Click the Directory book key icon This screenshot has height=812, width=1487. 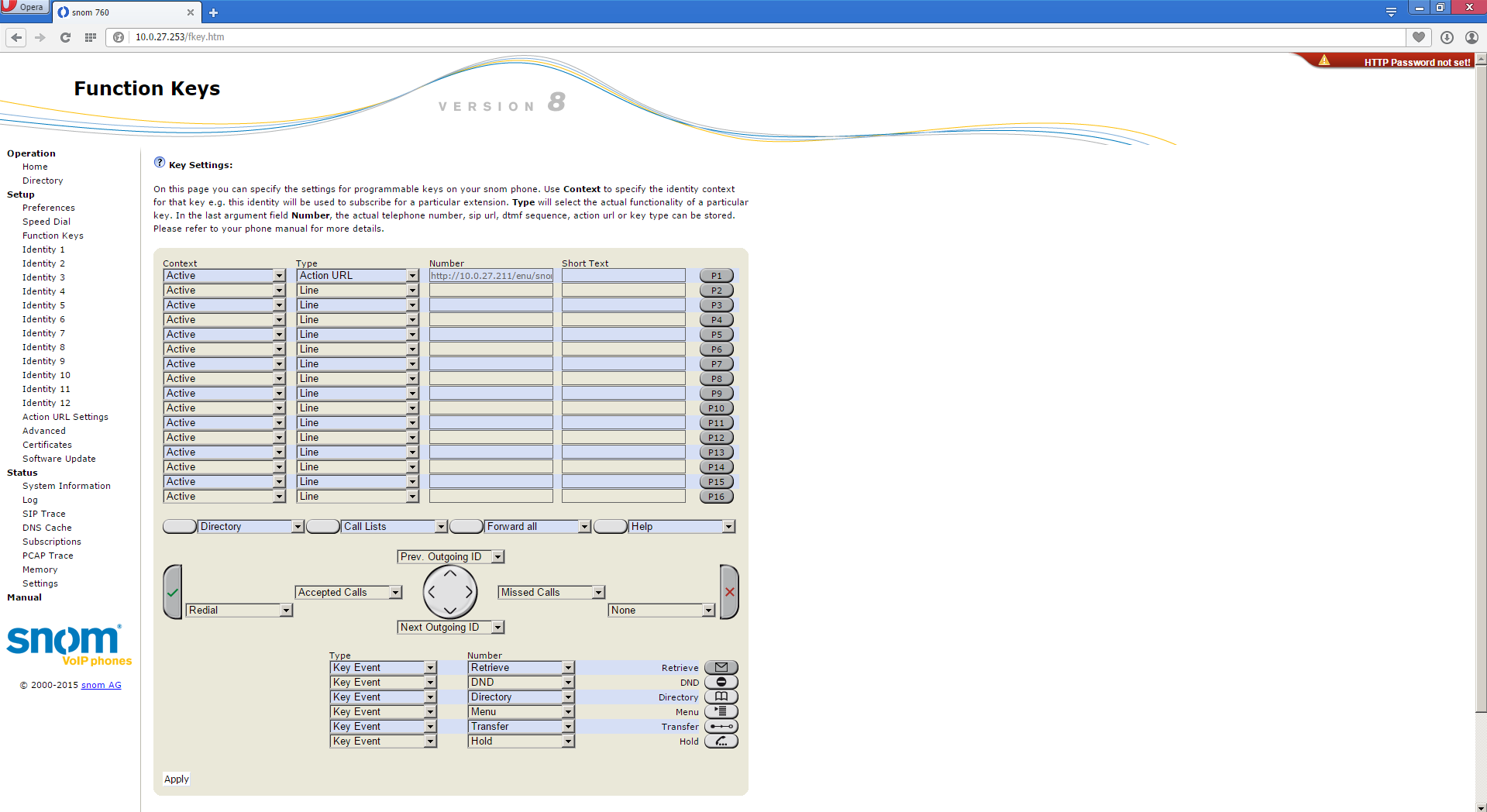click(x=721, y=697)
